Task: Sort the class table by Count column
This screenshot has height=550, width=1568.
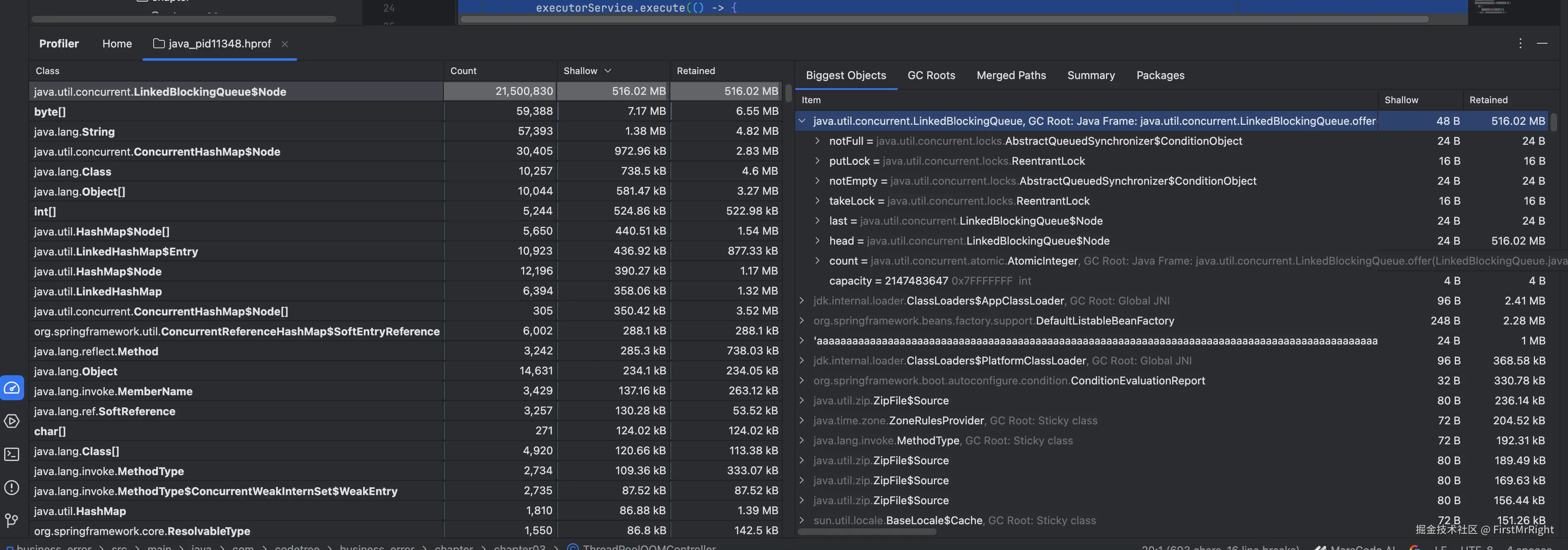Action: pos(463,71)
